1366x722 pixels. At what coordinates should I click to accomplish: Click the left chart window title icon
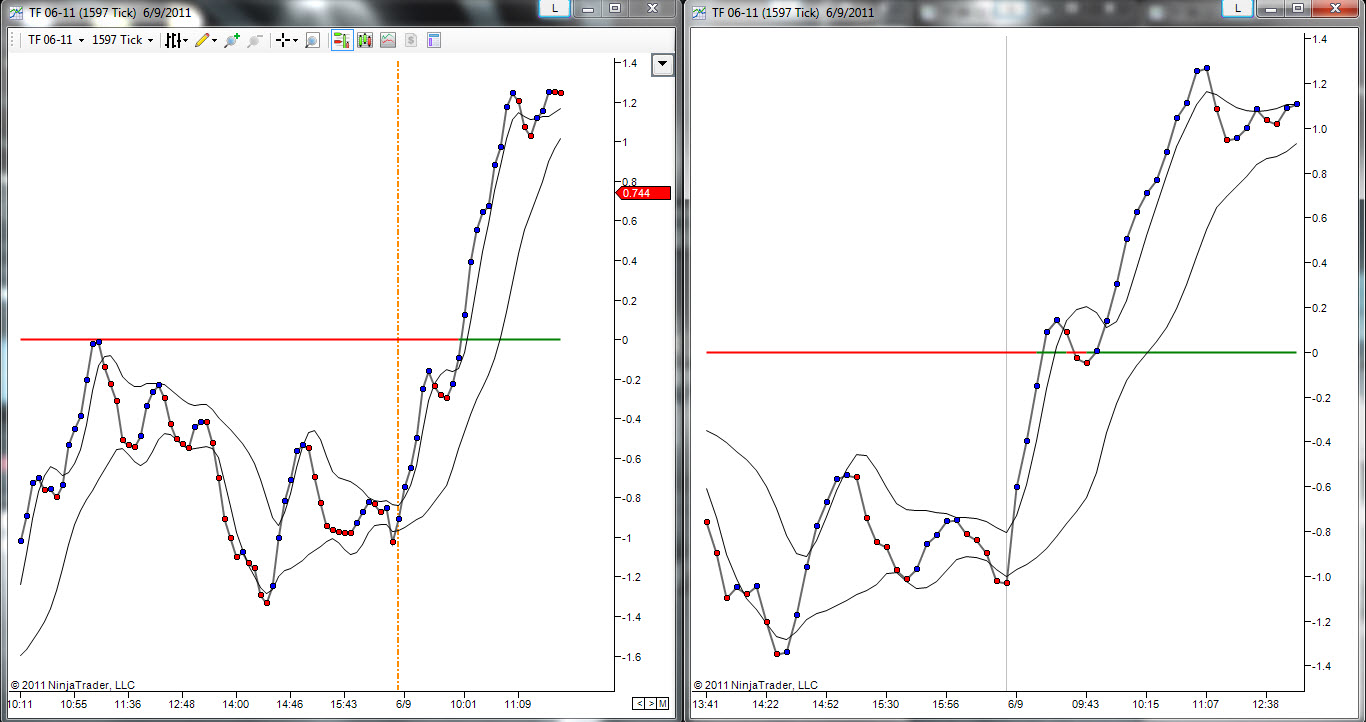point(15,13)
